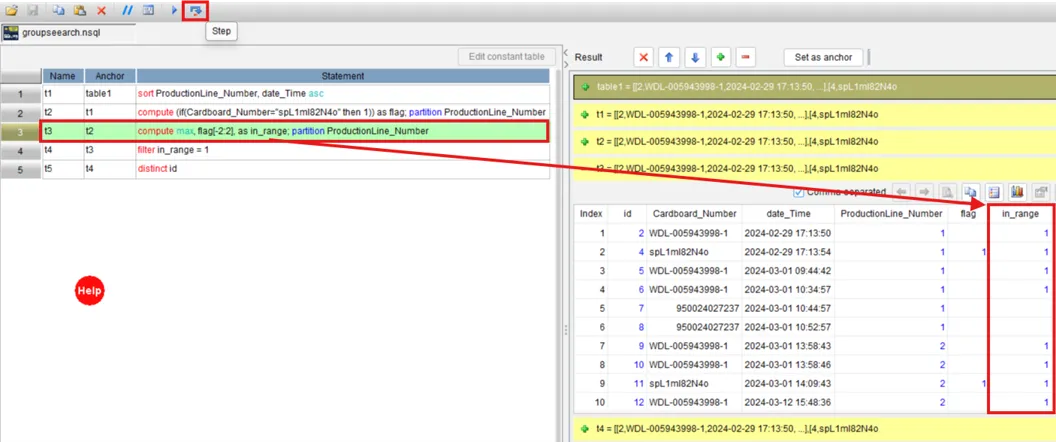Viewport: 1056px width, 442px height.
Task: Open a file with the folder icon
Action: [11, 10]
